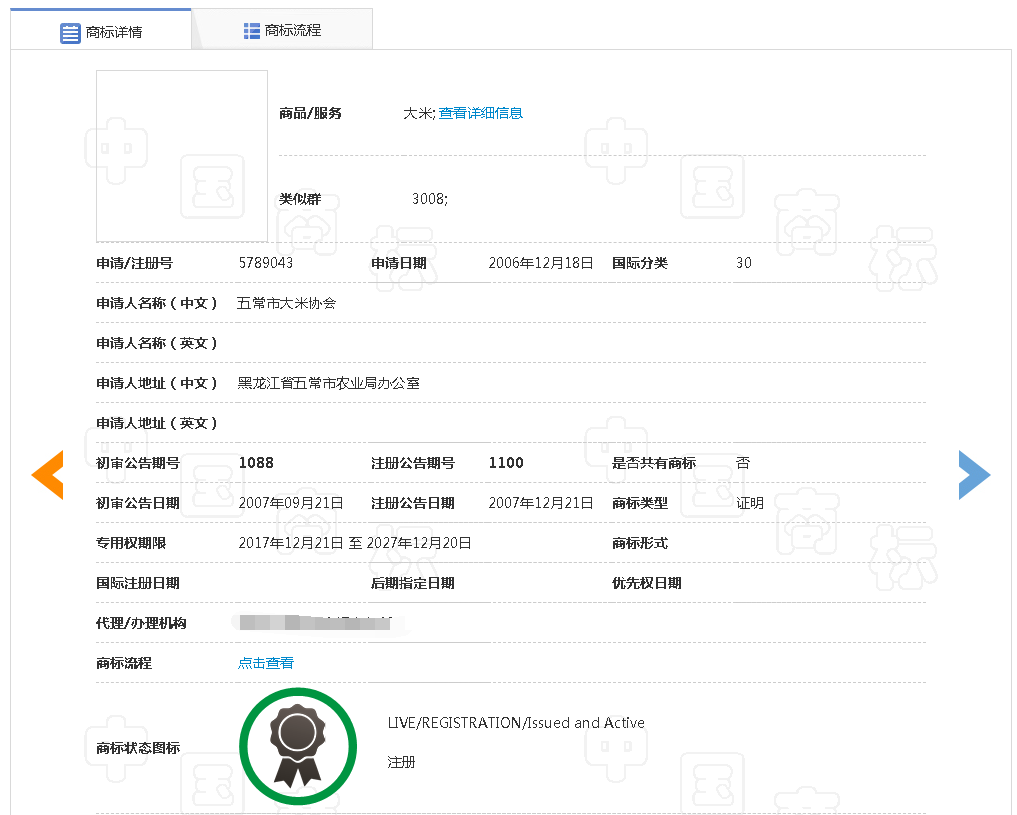Screen dimensions: 1017x815
Task: Select the 注册 status text
Action: pyautogui.click(x=401, y=762)
